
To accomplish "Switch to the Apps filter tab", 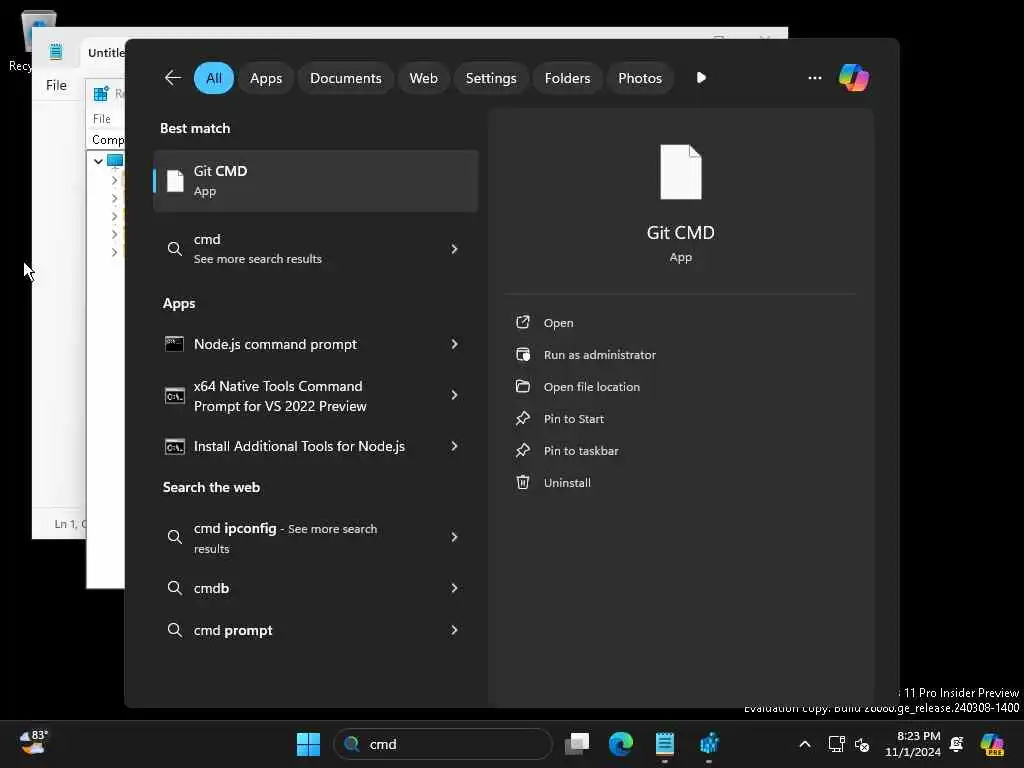I will (266, 78).
